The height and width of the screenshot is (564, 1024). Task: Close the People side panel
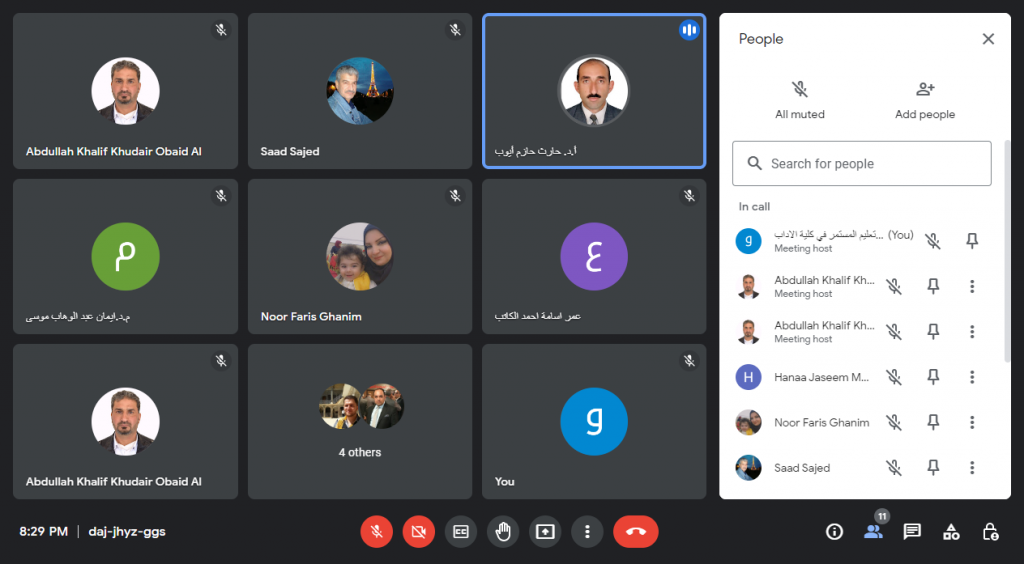tap(988, 39)
